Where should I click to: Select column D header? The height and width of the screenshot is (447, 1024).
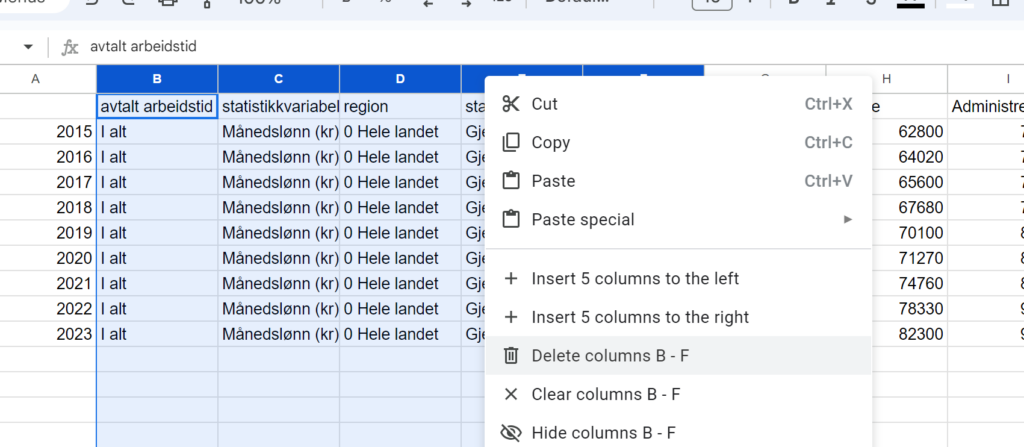tap(400, 79)
